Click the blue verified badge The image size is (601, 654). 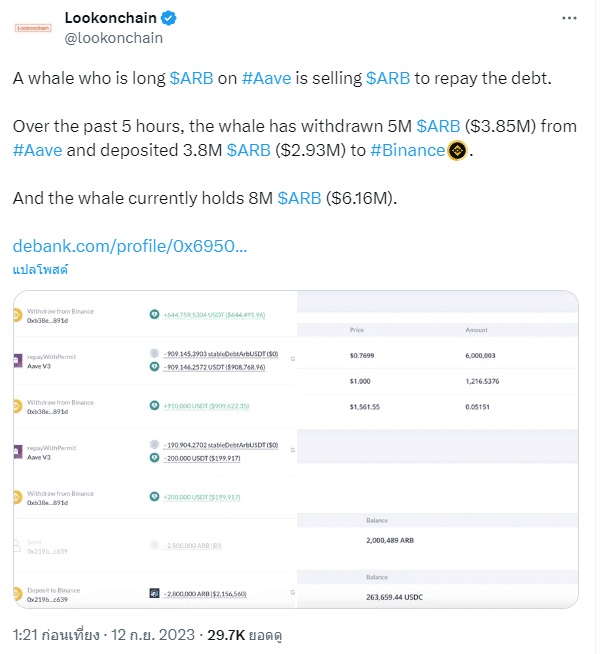click(170, 18)
